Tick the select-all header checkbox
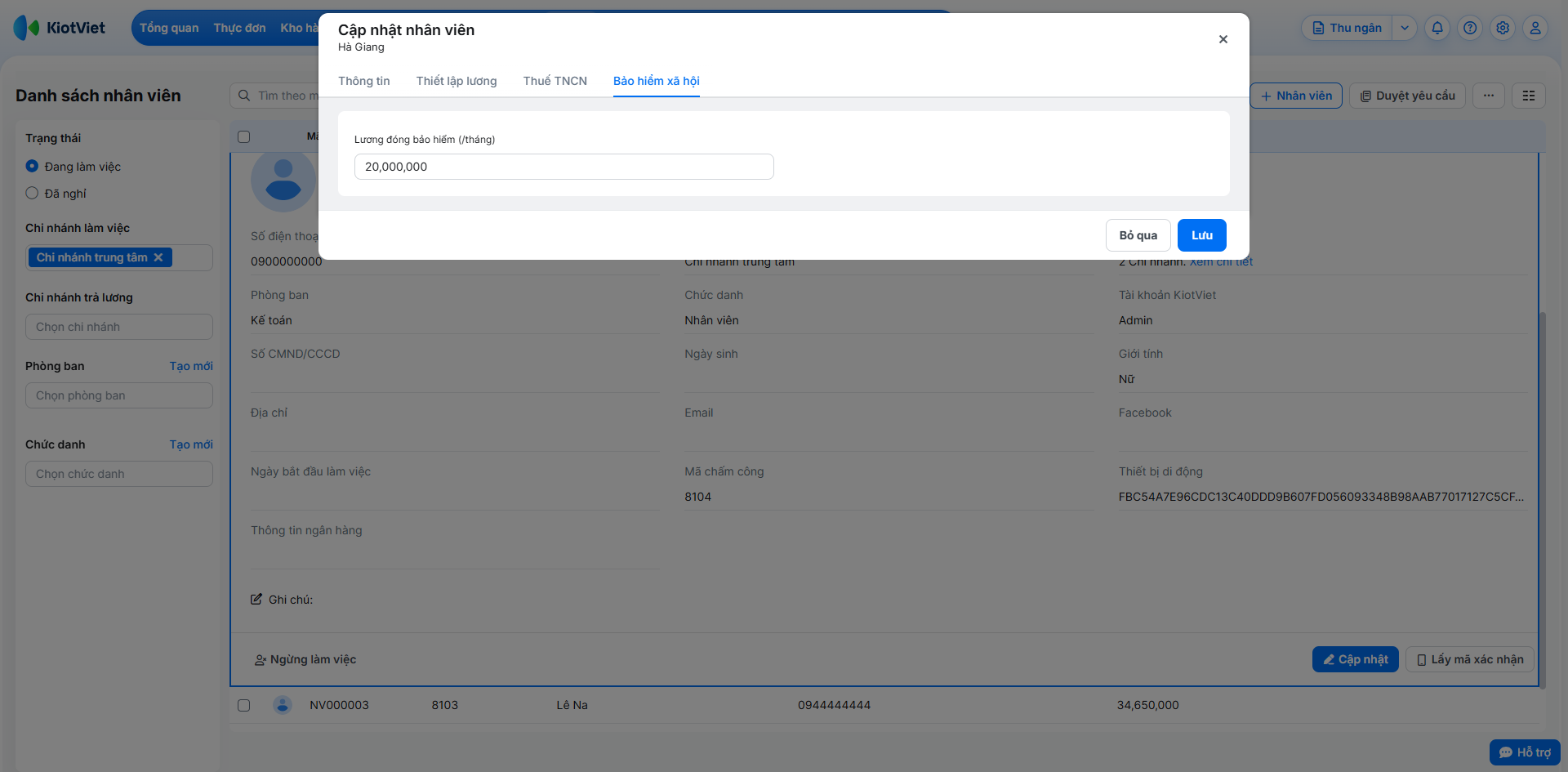The height and width of the screenshot is (772, 1568). tap(243, 136)
